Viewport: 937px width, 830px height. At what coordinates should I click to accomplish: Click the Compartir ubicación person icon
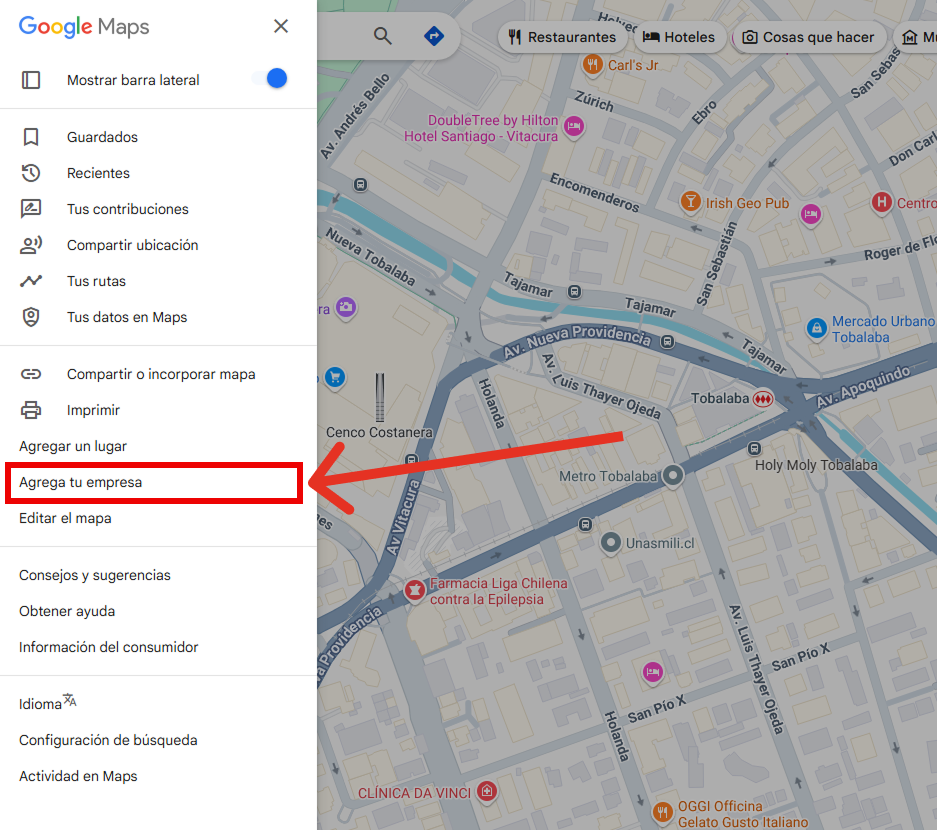31,245
